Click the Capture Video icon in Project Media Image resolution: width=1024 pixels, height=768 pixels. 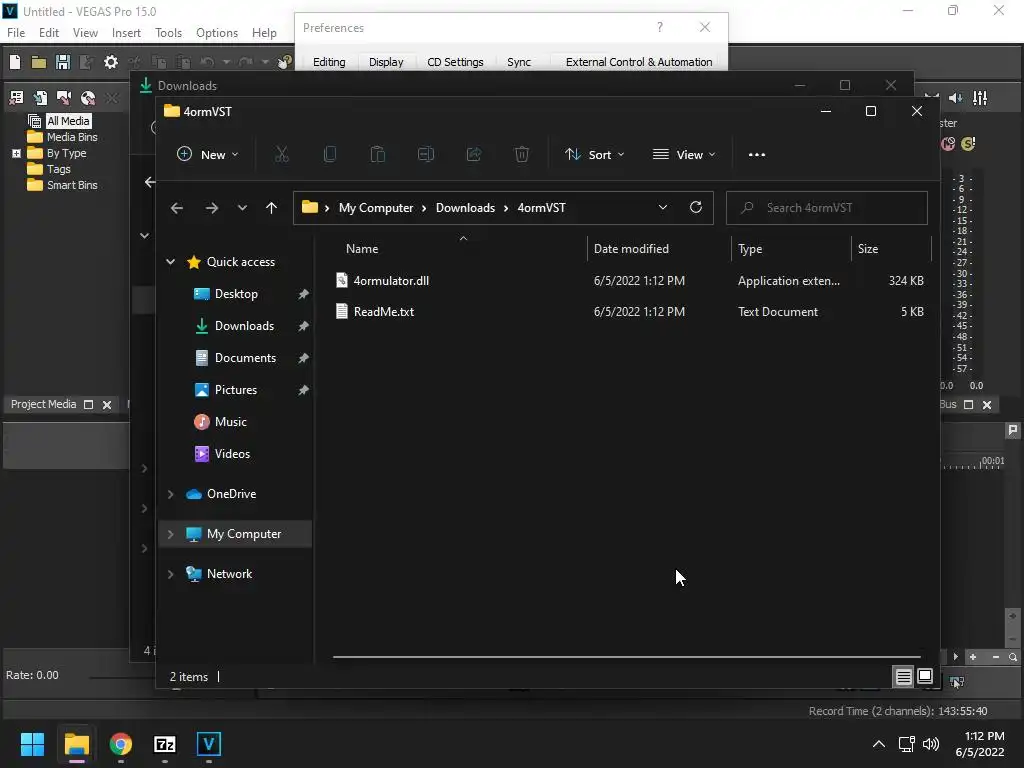tap(63, 98)
